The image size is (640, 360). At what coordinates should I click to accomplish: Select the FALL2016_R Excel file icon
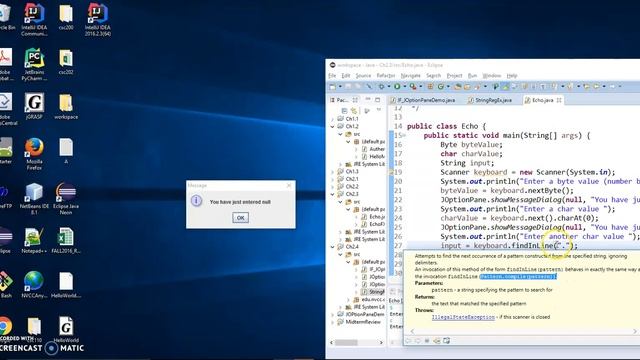[66, 240]
